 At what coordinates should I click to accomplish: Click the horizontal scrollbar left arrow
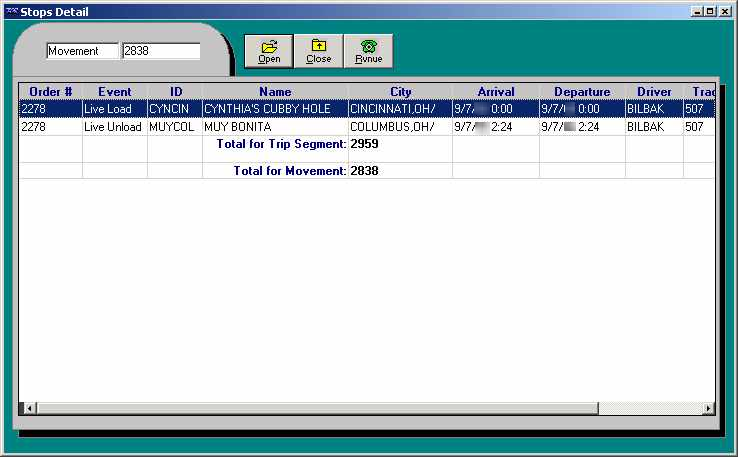(x=29, y=408)
